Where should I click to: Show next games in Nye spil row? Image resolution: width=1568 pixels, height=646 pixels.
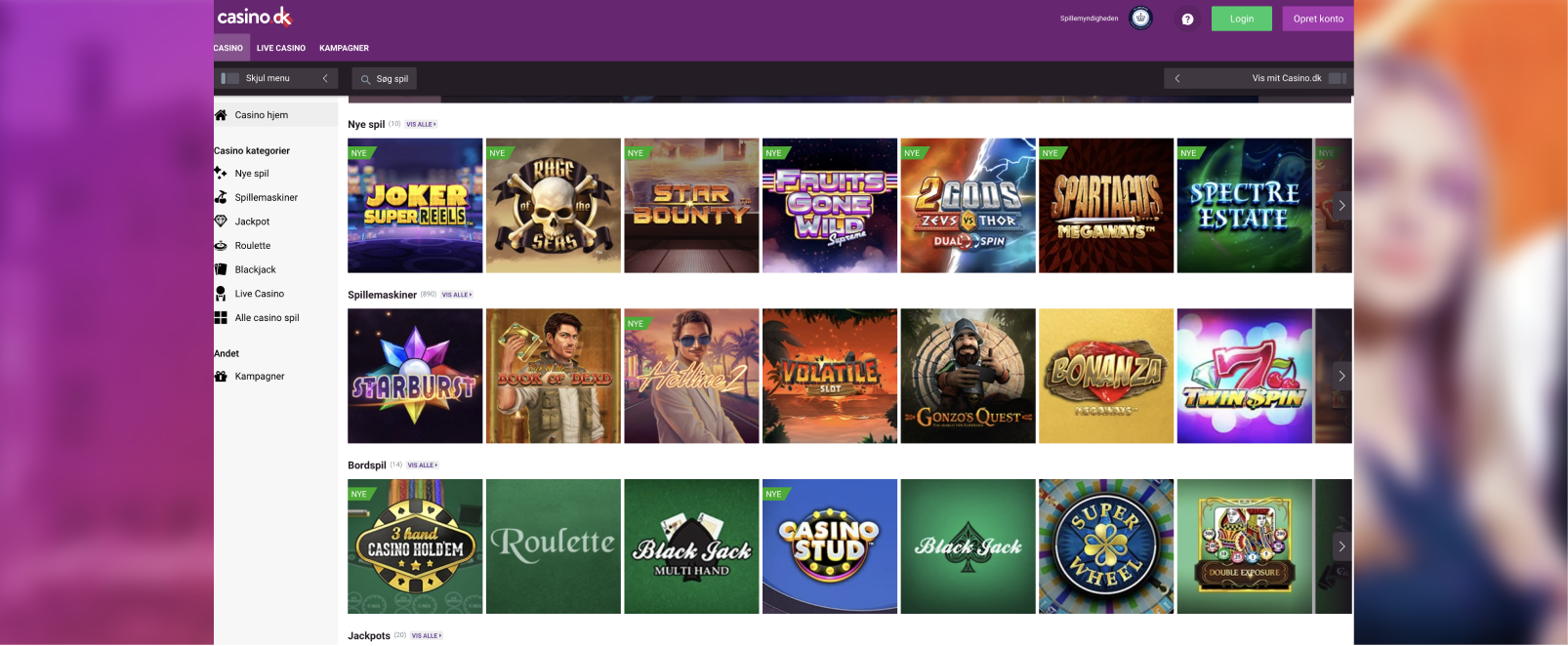point(1341,206)
